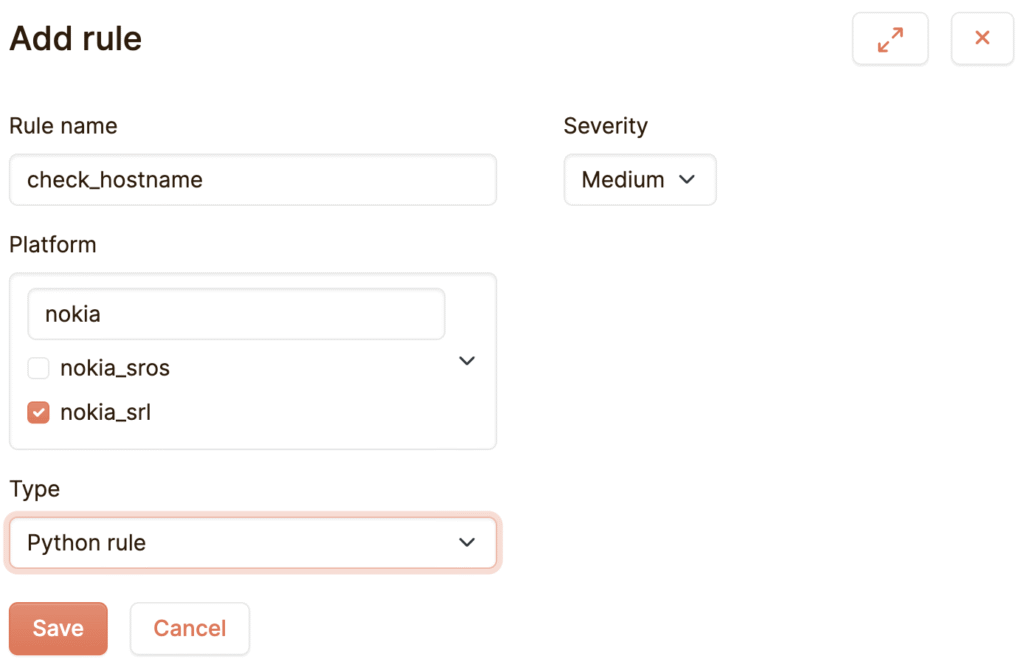1024x670 pixels.
Task: Open the Severity dropdown showing Medium
Action: (640, 180)
